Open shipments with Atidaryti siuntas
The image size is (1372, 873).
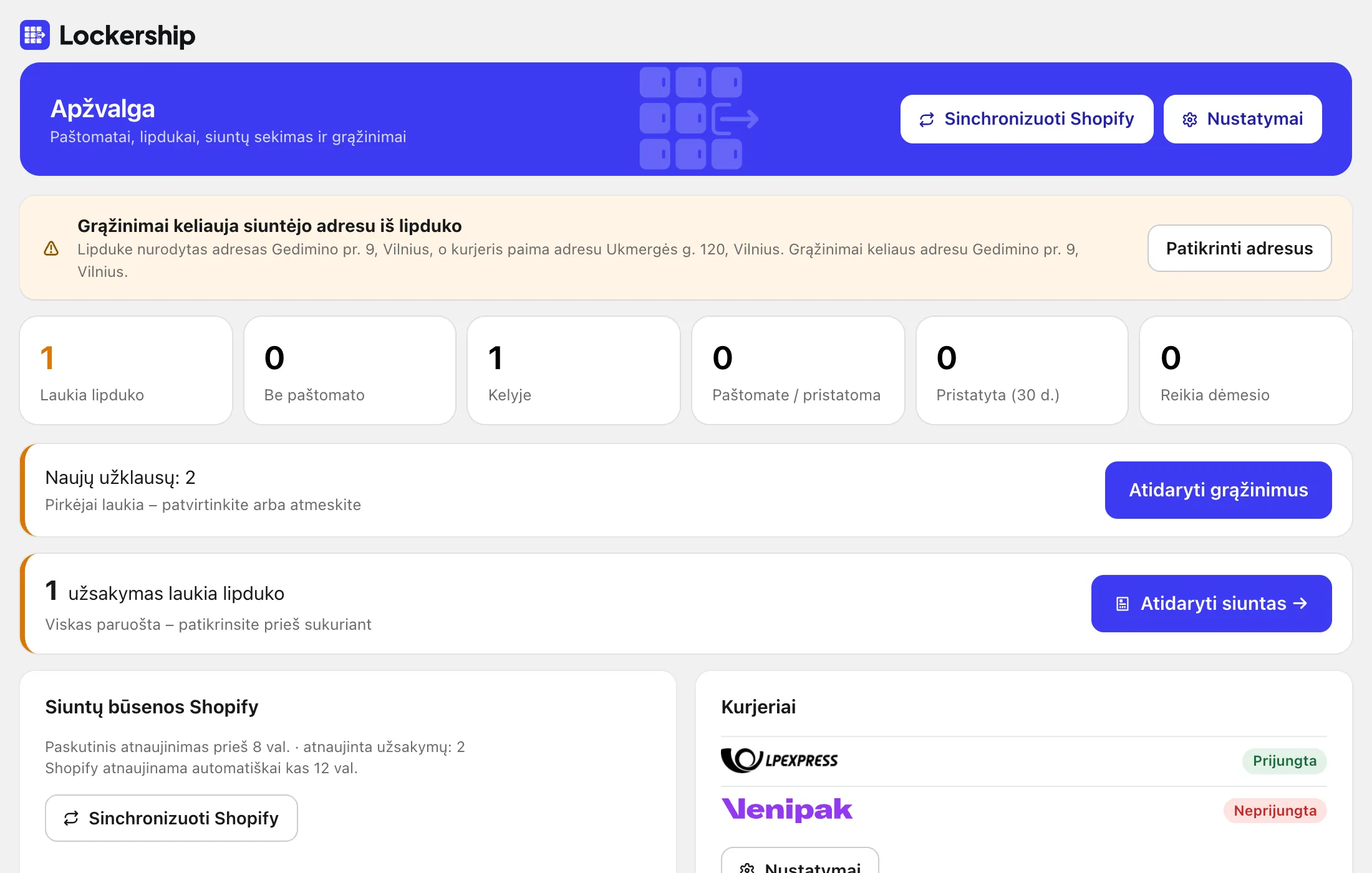click(1211, 604)
